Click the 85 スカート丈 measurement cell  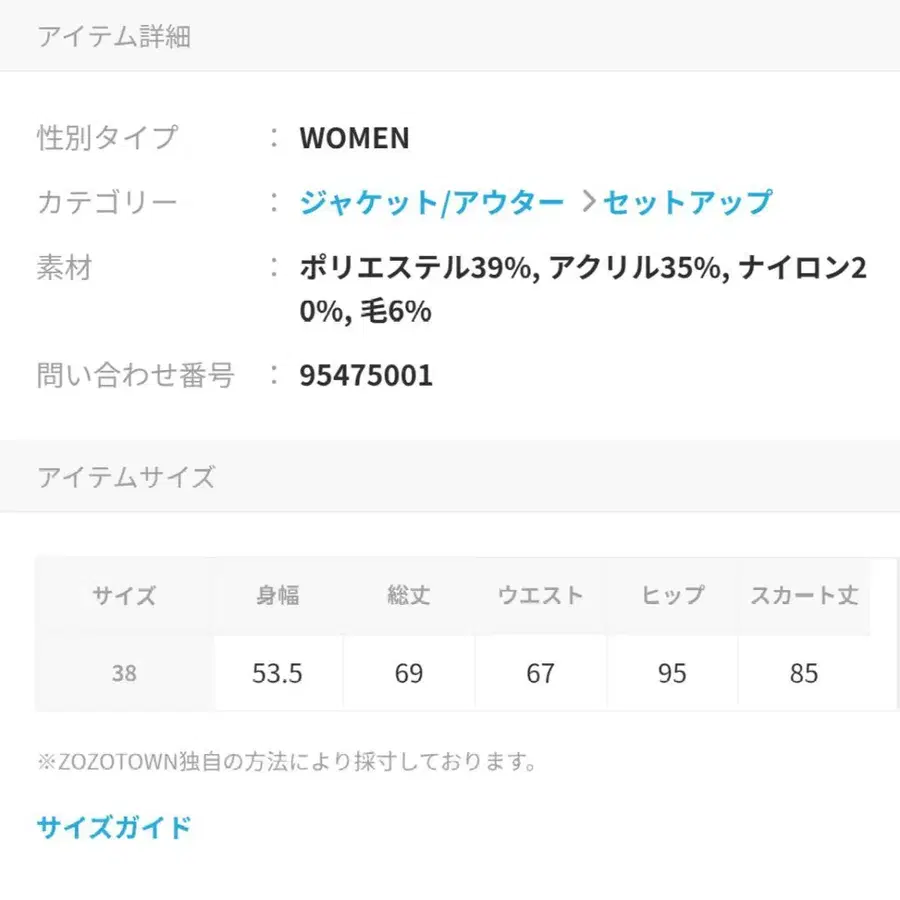click(x=804, y=672)
